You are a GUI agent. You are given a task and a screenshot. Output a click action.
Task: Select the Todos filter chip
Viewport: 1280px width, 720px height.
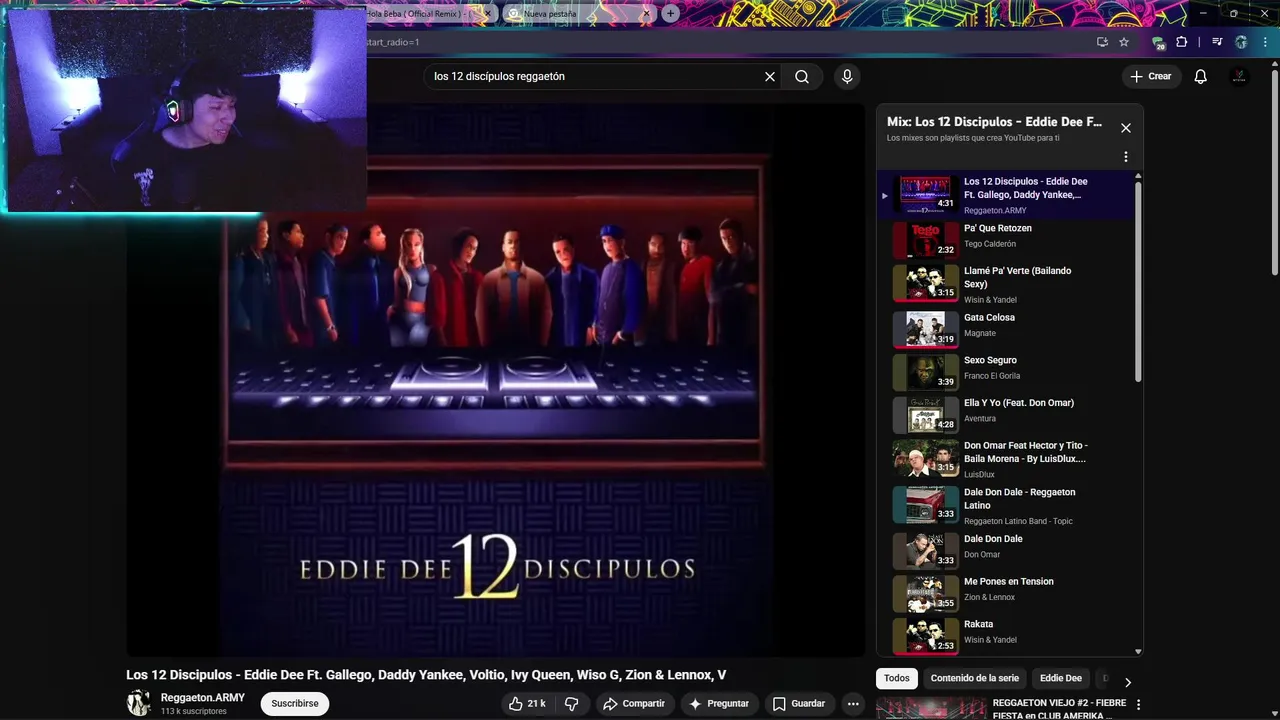tap(897, 678)
